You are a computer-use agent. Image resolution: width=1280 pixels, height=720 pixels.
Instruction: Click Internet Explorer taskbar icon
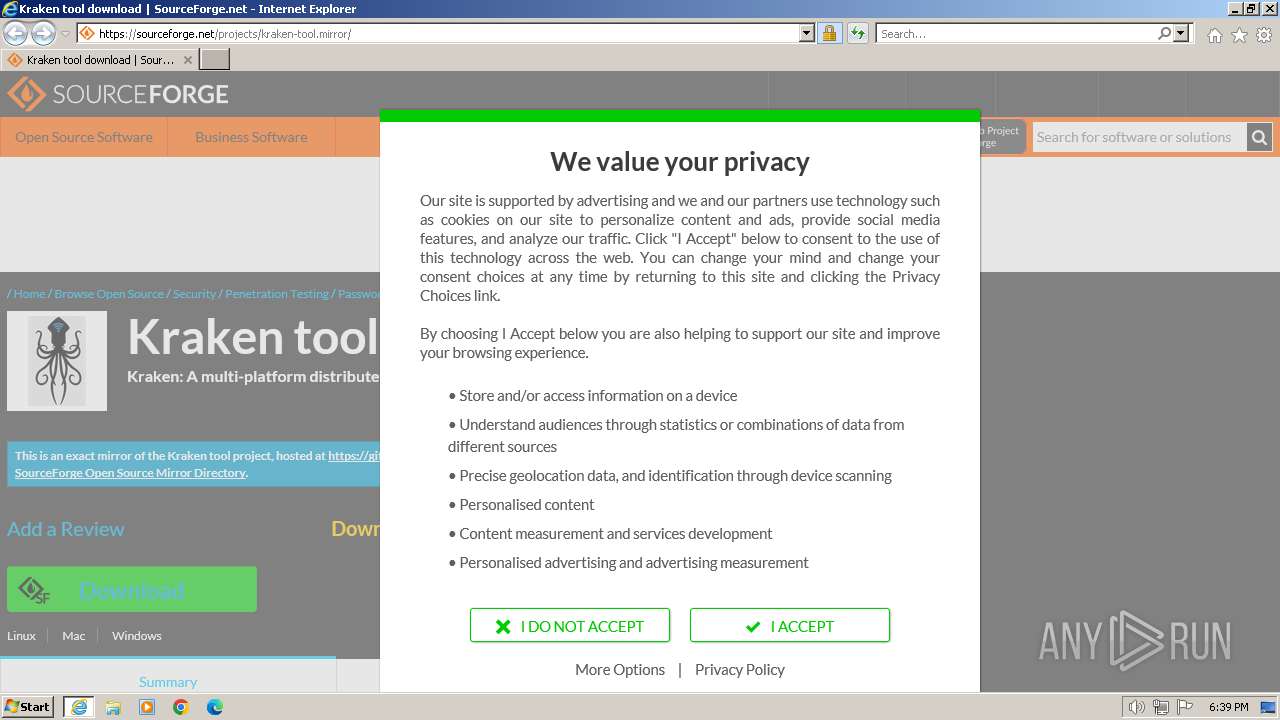[78, 707]
